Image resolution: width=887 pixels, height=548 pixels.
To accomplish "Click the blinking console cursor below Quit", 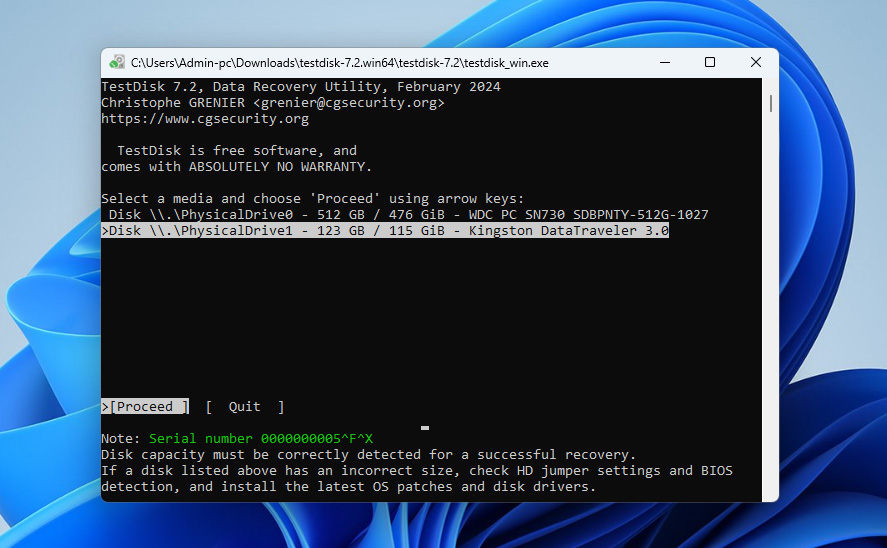I will pyautogui.click(x=425, y=427).
